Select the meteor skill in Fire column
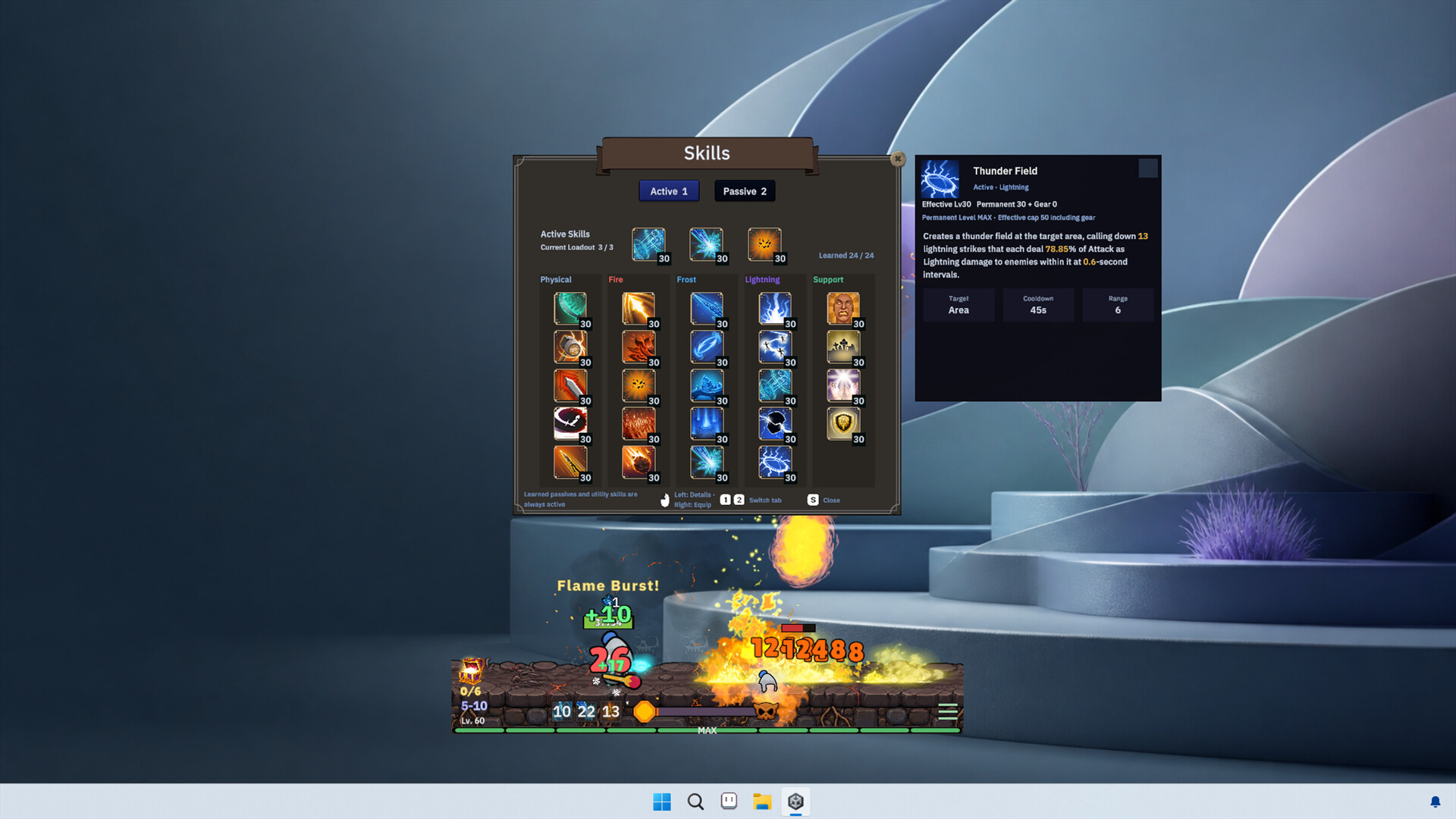 click(638, 462)
